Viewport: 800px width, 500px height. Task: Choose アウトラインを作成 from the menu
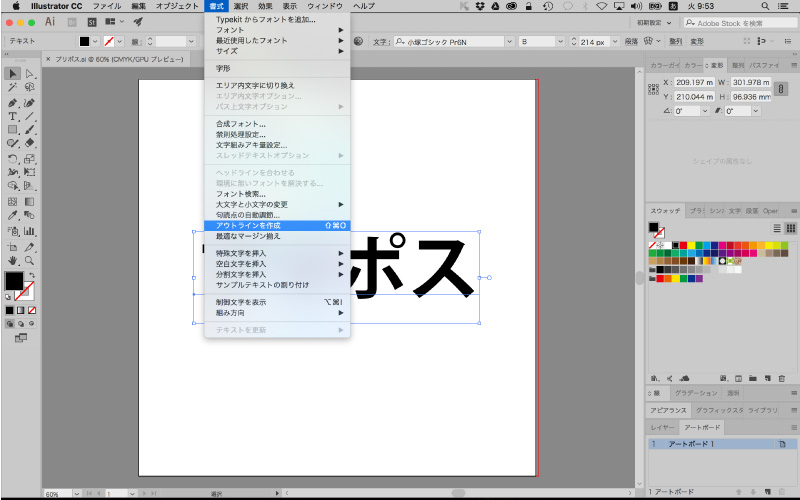click(248, 226)
